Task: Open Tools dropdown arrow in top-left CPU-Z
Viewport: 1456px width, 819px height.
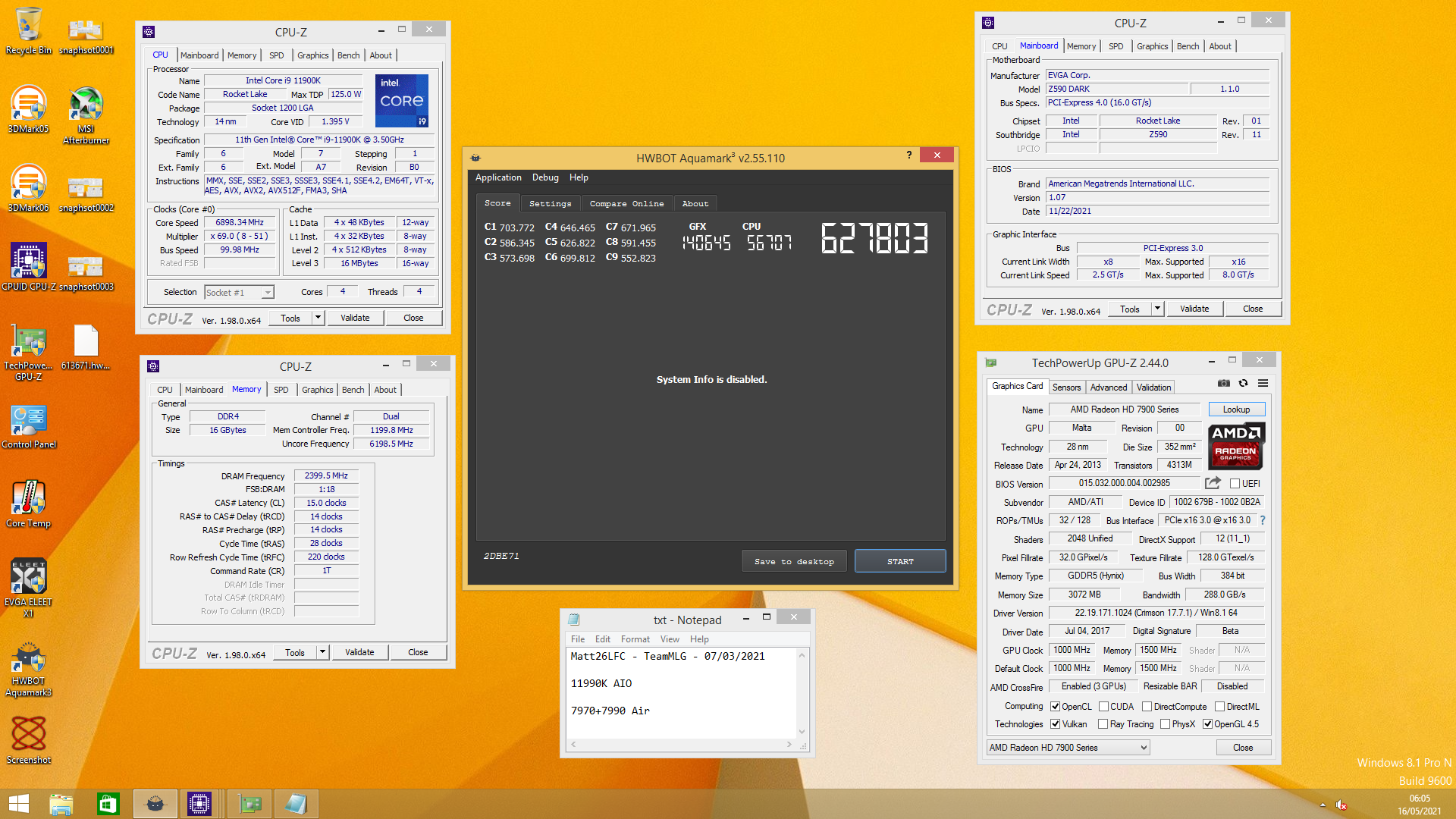Action: [318, 318]
